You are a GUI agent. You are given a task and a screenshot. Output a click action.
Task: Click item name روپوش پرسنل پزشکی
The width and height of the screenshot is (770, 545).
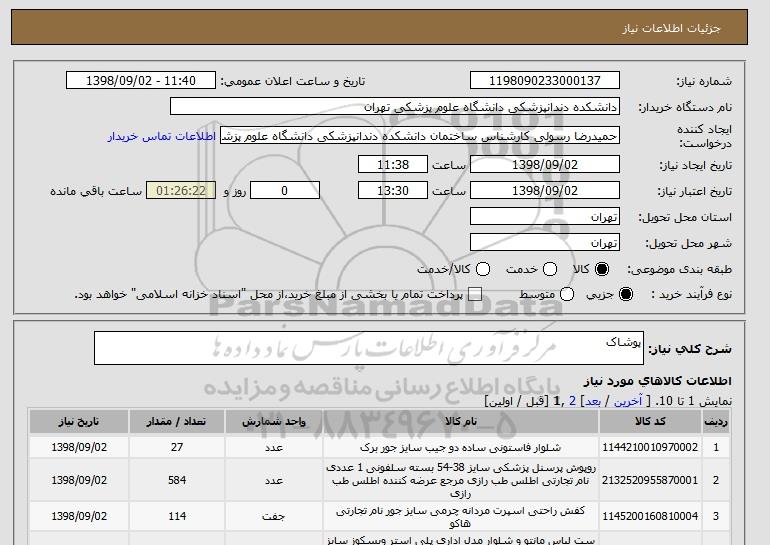461,480
